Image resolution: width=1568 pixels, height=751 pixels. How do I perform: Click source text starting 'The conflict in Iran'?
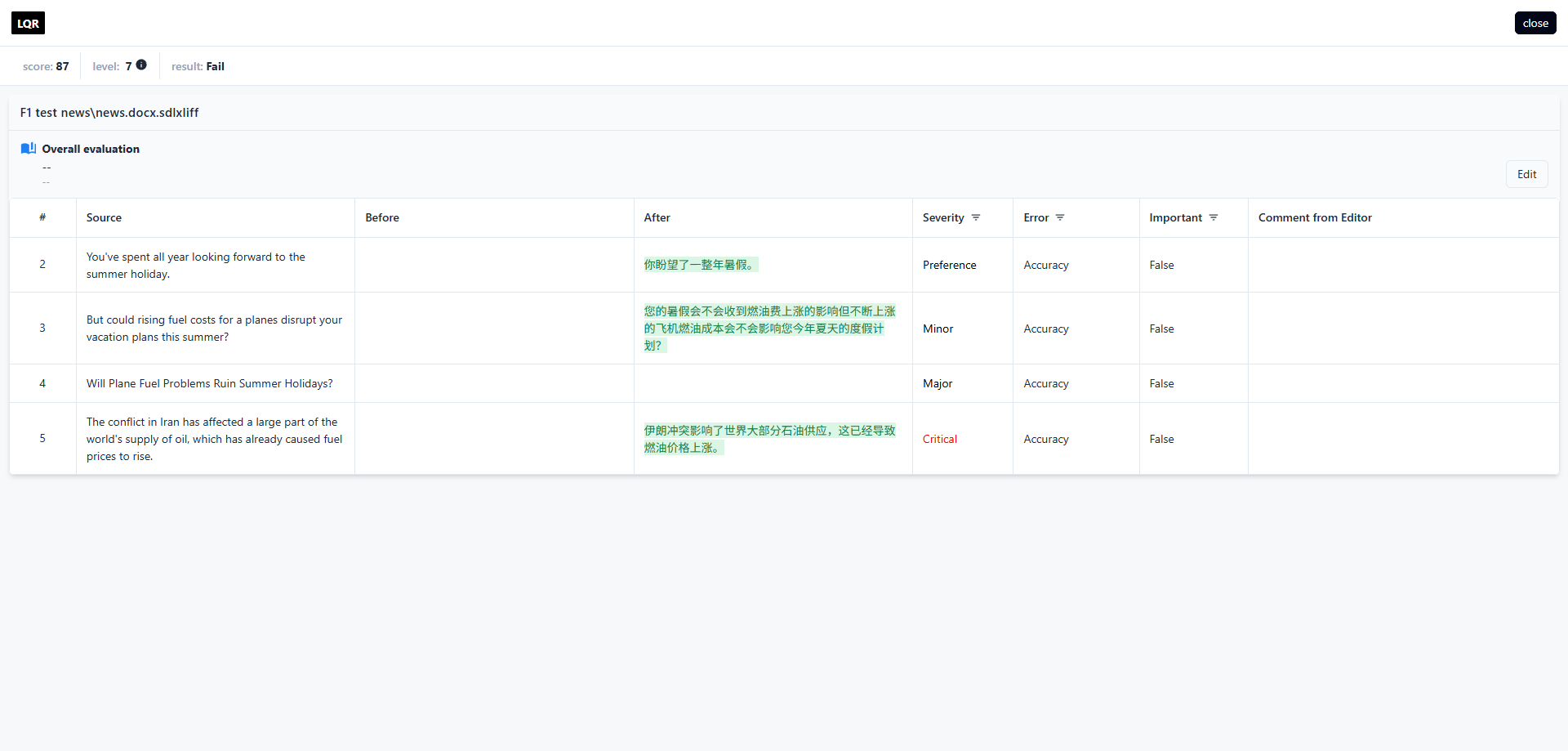(x=214, y=439)
